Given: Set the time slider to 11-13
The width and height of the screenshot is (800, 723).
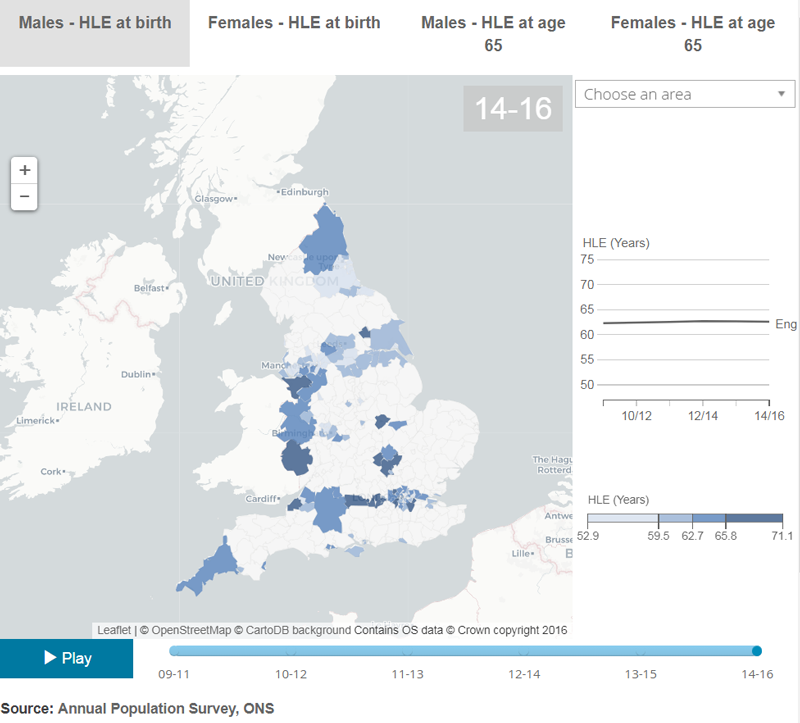Looking at the screenshot, I should tap(407, 651).
